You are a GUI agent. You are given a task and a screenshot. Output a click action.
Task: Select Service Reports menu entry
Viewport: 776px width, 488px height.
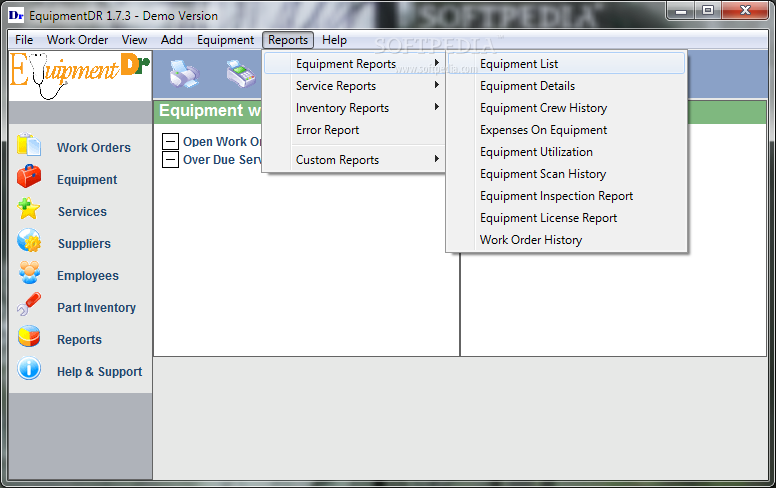point(354,86)
